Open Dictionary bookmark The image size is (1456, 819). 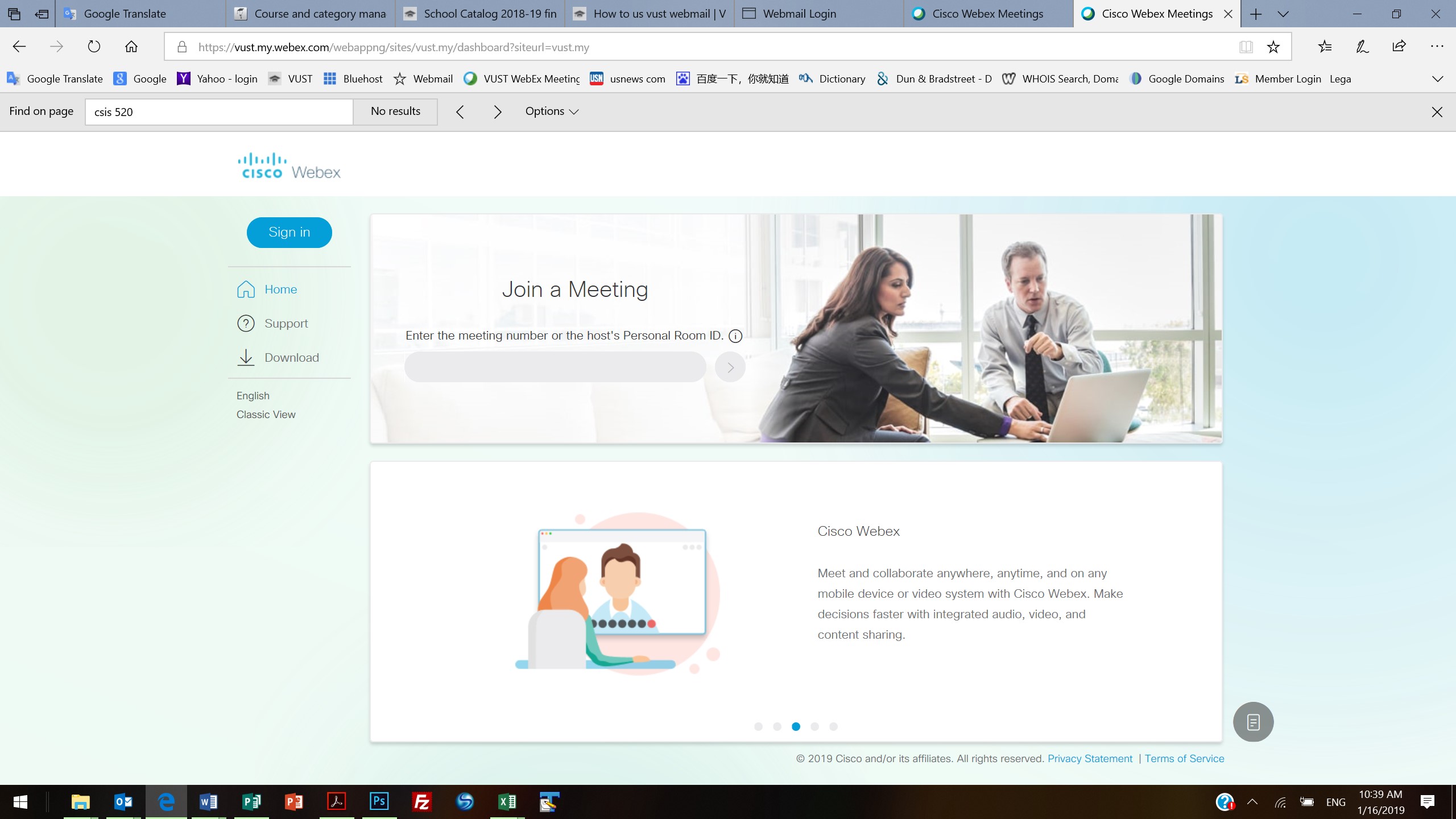click(x=832, y=78)
